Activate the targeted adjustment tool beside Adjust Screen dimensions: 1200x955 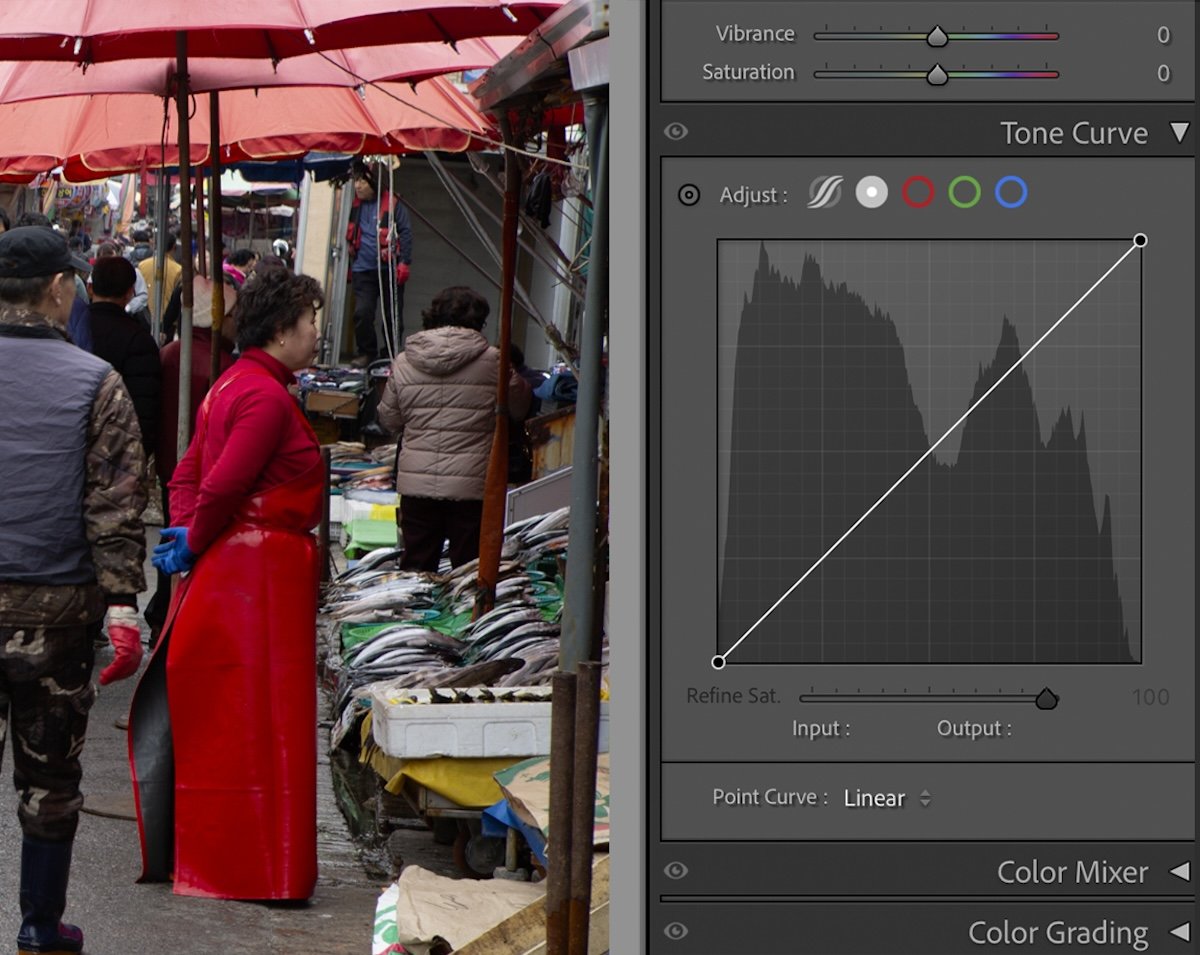(x=689, y=195)
